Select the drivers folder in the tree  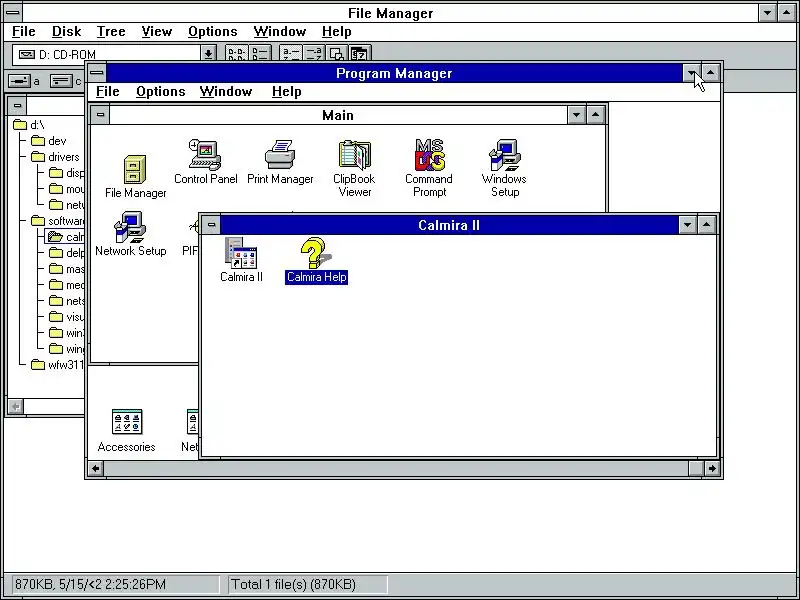pos(55,157)
